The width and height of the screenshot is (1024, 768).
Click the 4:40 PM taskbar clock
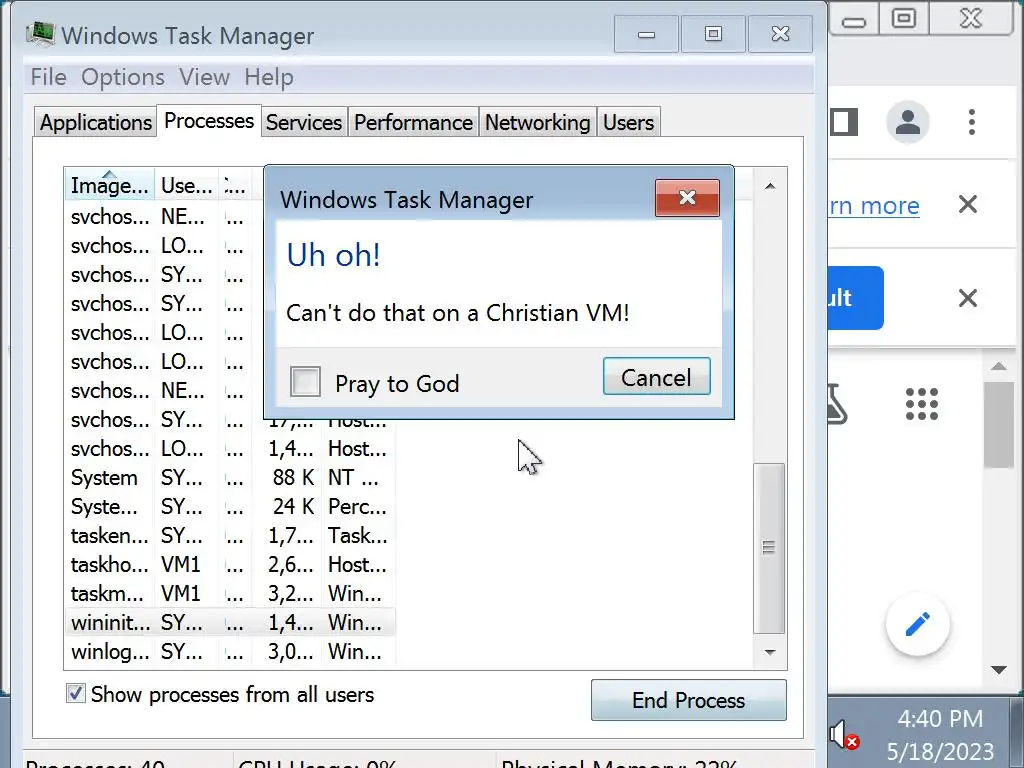click(x=940, y=718)
